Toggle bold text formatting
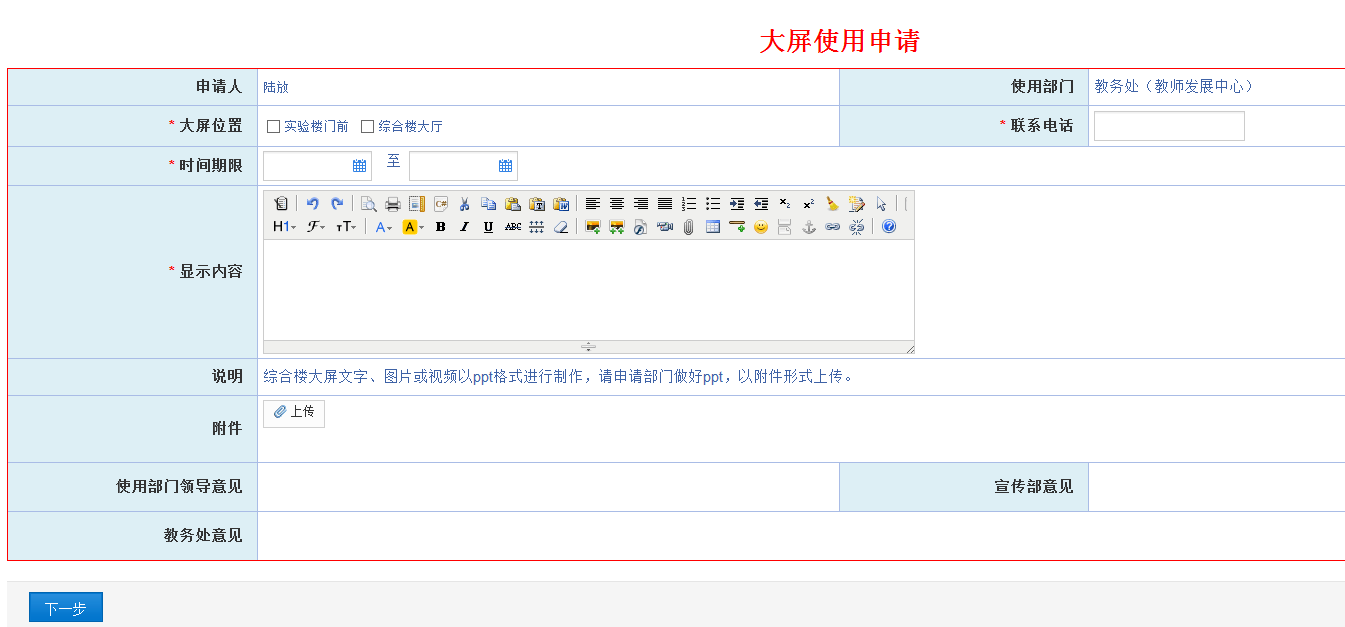Image resolution: width=1345 pixels, height=627 pixels. (x=440, y=227)
